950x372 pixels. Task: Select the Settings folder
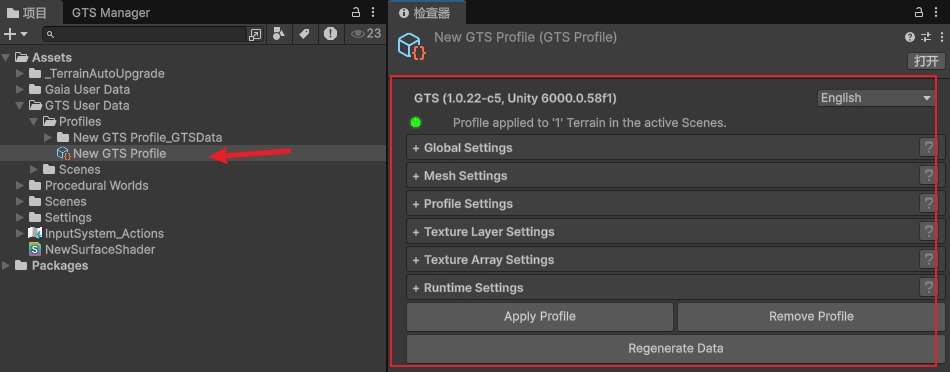click(68, 218)
